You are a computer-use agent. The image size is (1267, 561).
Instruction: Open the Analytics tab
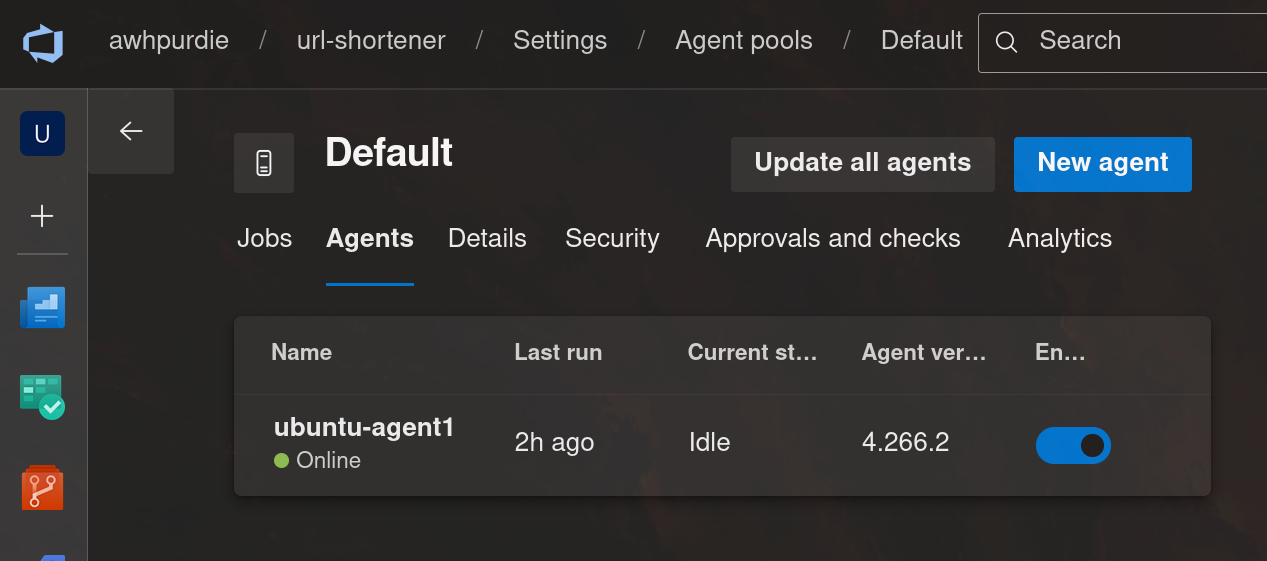coord(1060,239)
